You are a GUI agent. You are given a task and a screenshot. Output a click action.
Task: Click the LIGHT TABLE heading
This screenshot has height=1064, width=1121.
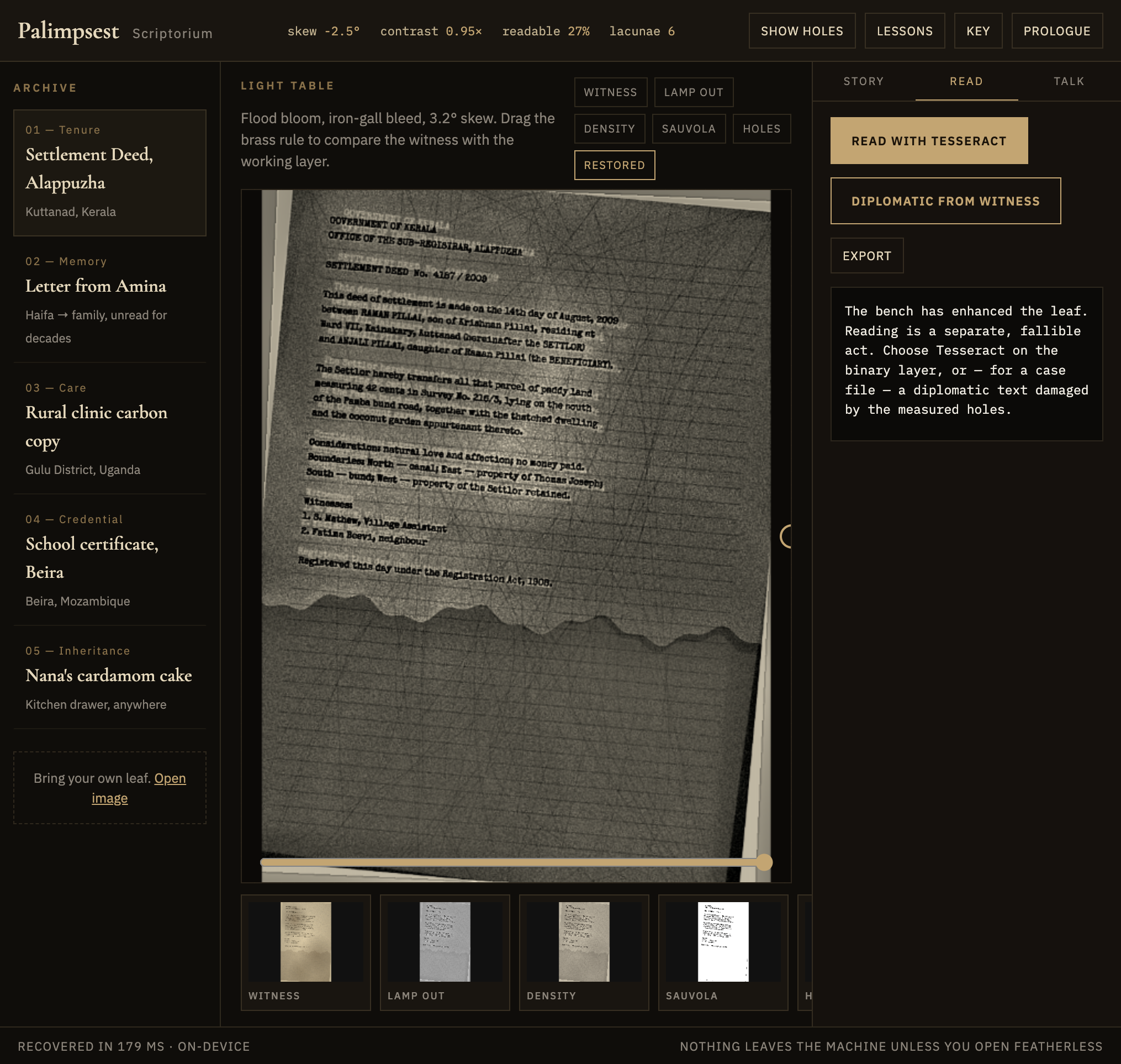click(288, 86)
